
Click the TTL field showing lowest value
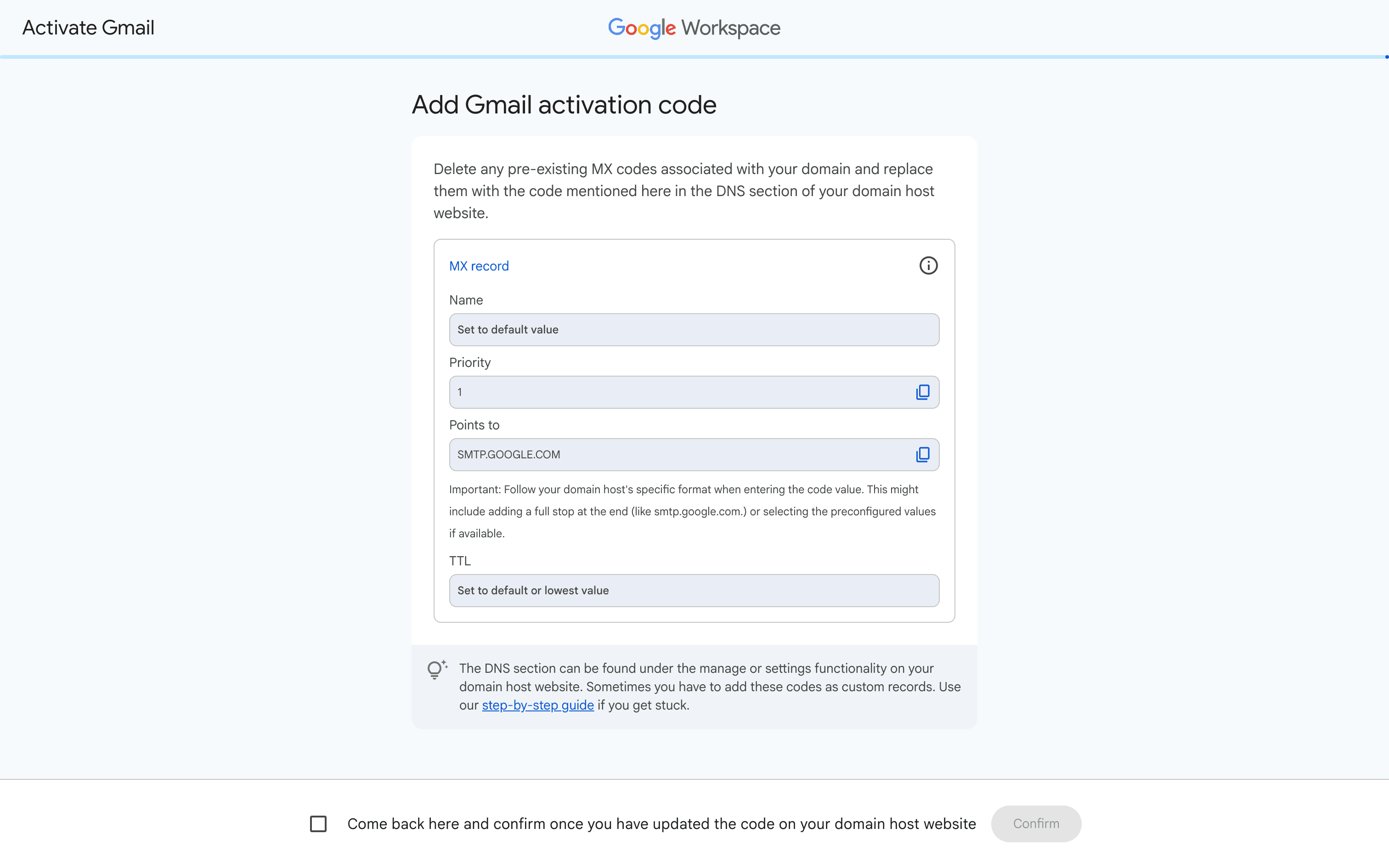tap(694, 590)
